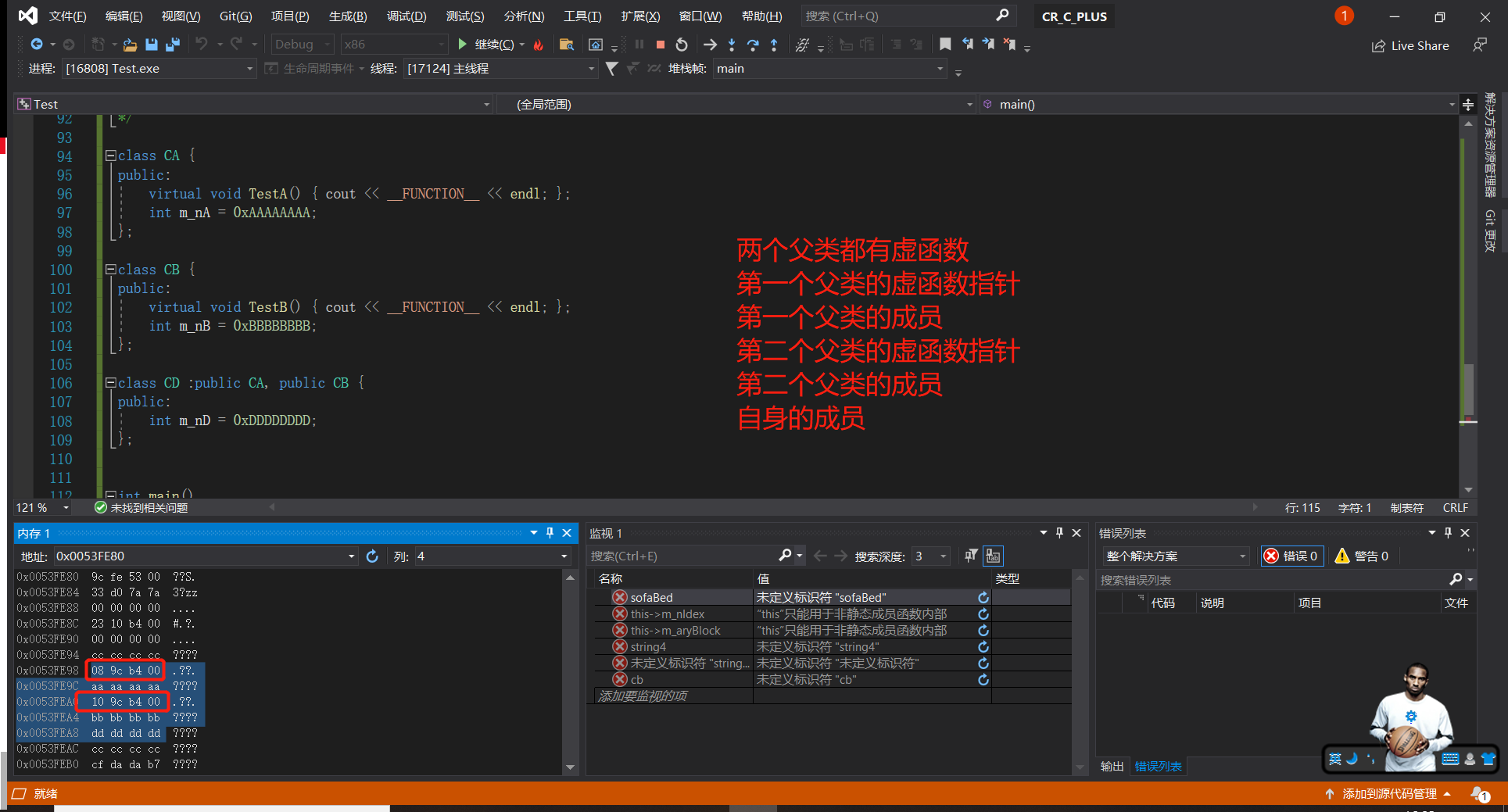This screenshot has width=1508, height=812.
Task: Click the top search (Ctrl+Q) box
Action: (908, 16)
